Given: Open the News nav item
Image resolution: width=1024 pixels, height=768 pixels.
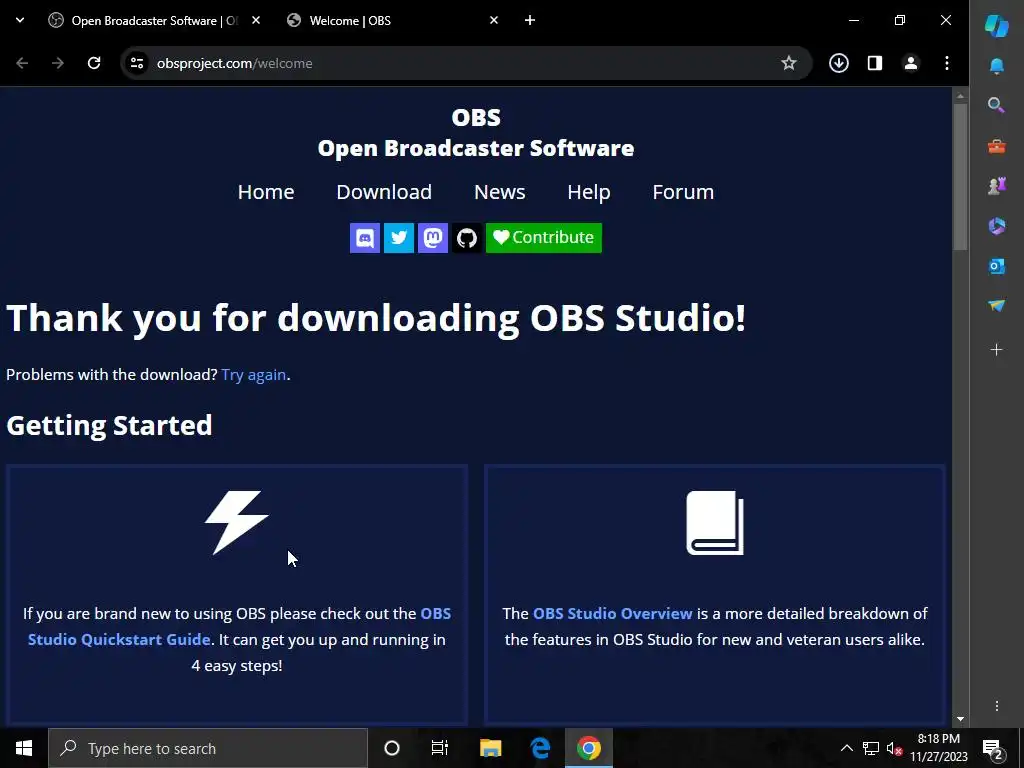Looking at the screenshot, I should (x=500, y=192).
